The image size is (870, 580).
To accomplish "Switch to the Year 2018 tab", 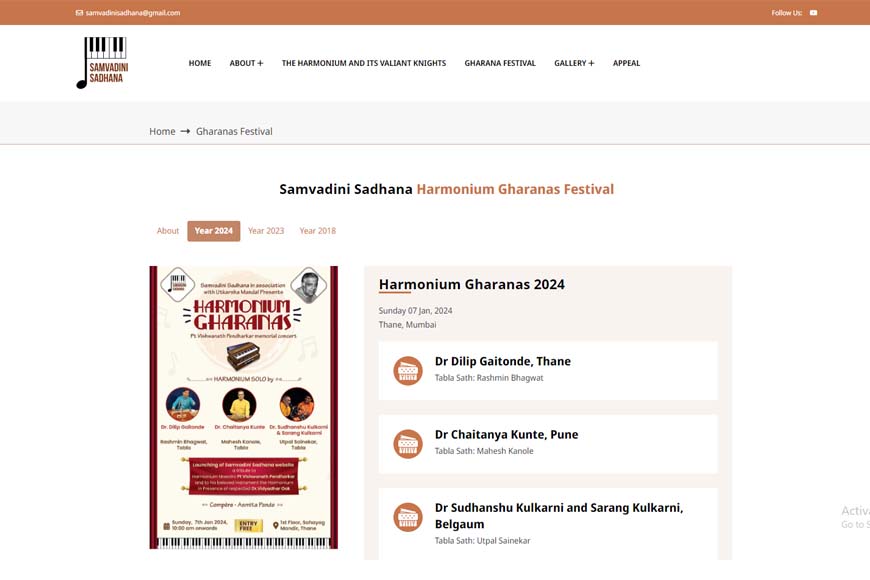I will [x=318, y=231].
